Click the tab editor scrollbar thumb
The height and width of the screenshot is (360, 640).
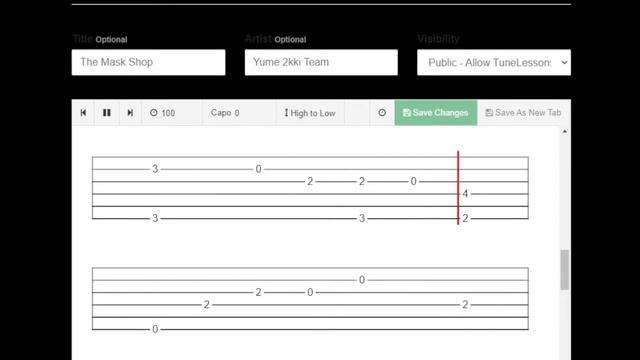[x=564, y=269]
